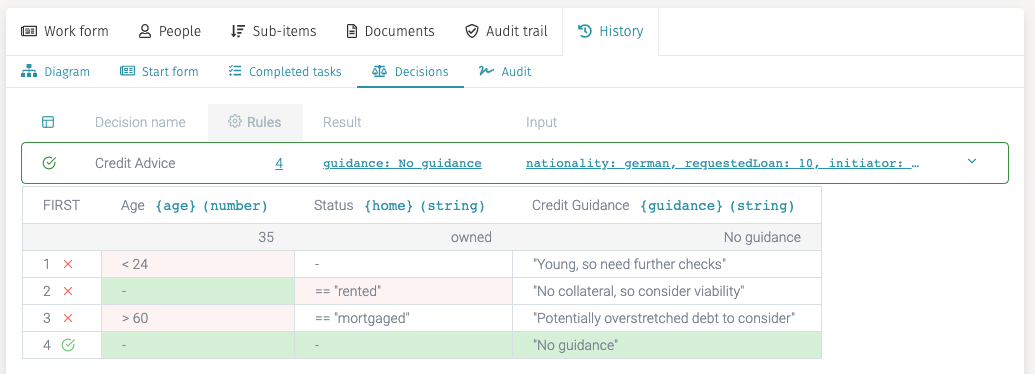The height and width of the screenshot is (374, 1035).
Task: Click the Diagram hierarchy icon
Action: [28, 71]
